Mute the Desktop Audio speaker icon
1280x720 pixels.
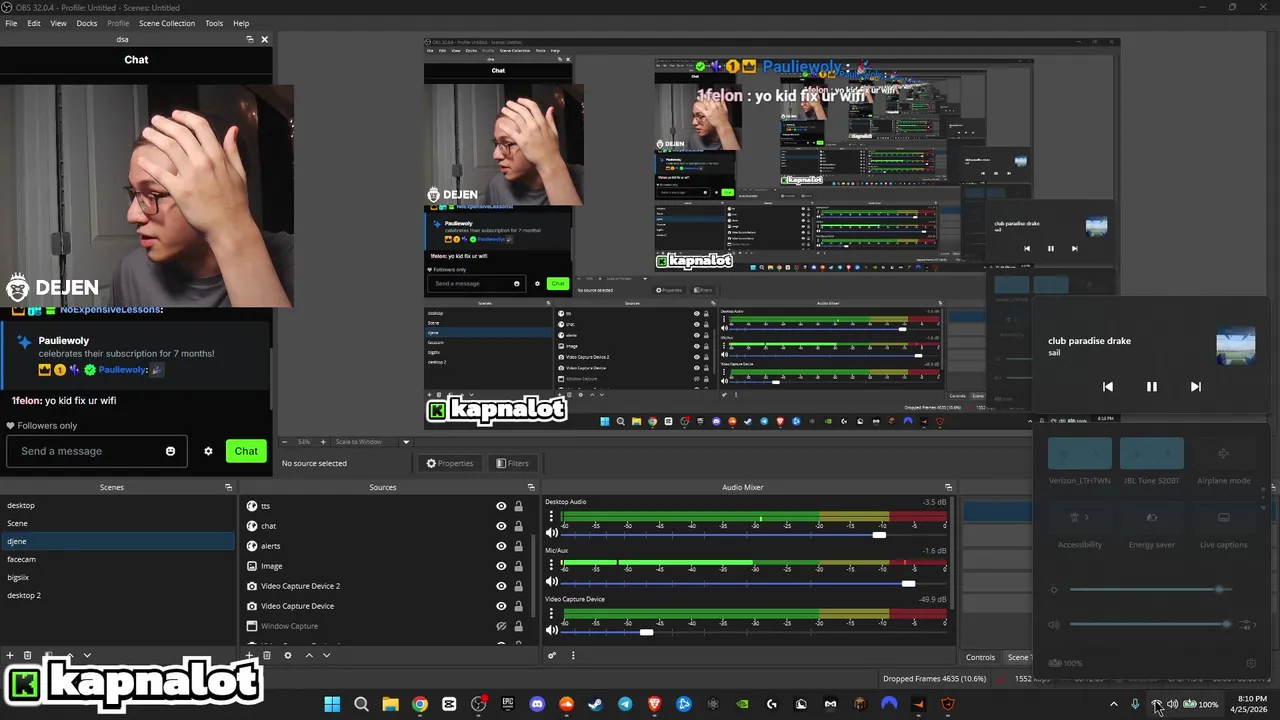pyautogui.click(x=551, y=534)
